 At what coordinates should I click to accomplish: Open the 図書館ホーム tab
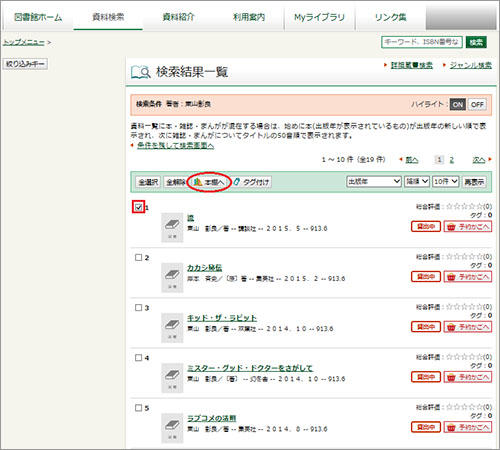point(38,17)
